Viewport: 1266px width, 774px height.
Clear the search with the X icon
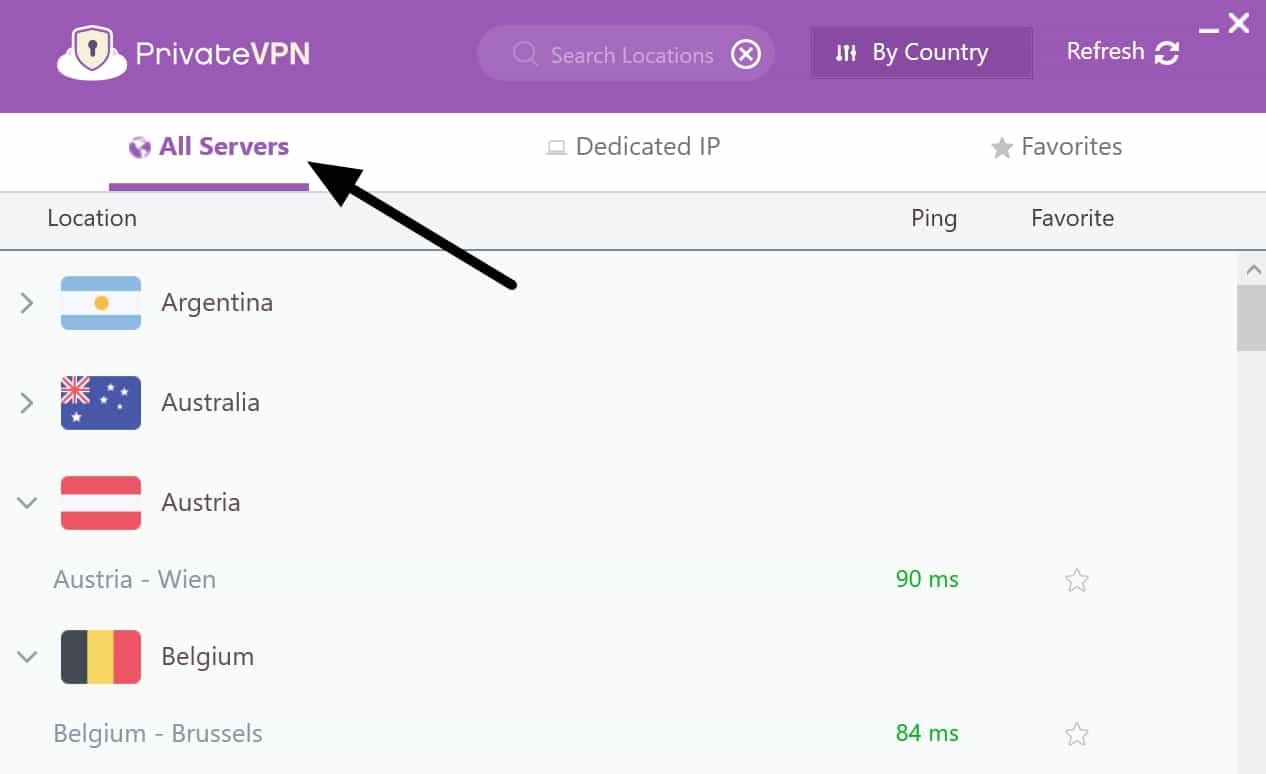[x=746, y=54]
